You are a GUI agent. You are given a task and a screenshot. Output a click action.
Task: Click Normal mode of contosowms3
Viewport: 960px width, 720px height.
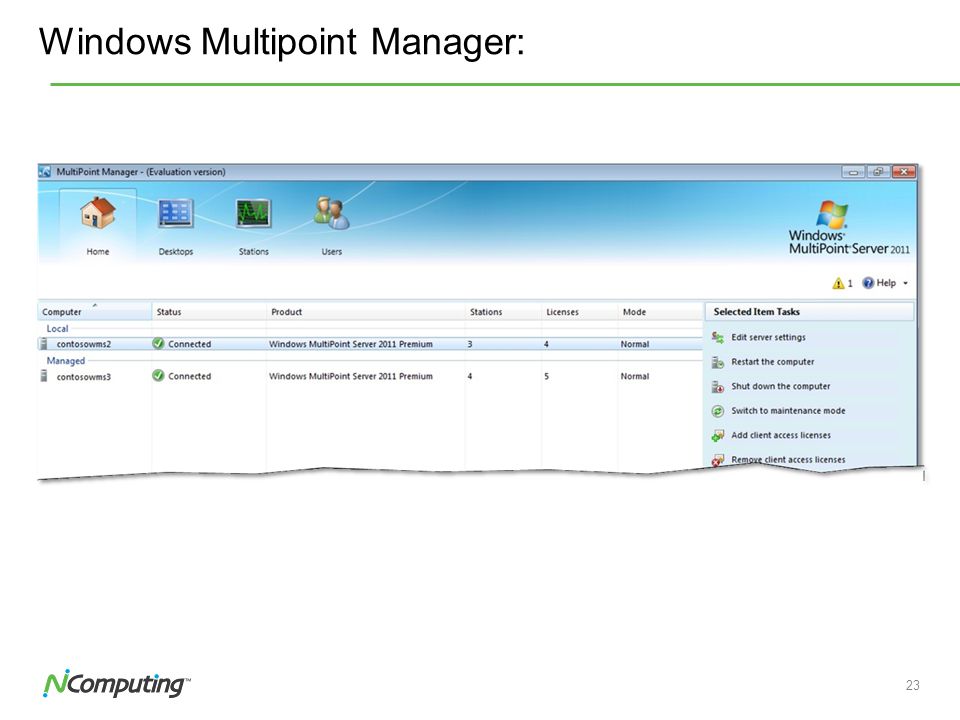tap(635, 376)
